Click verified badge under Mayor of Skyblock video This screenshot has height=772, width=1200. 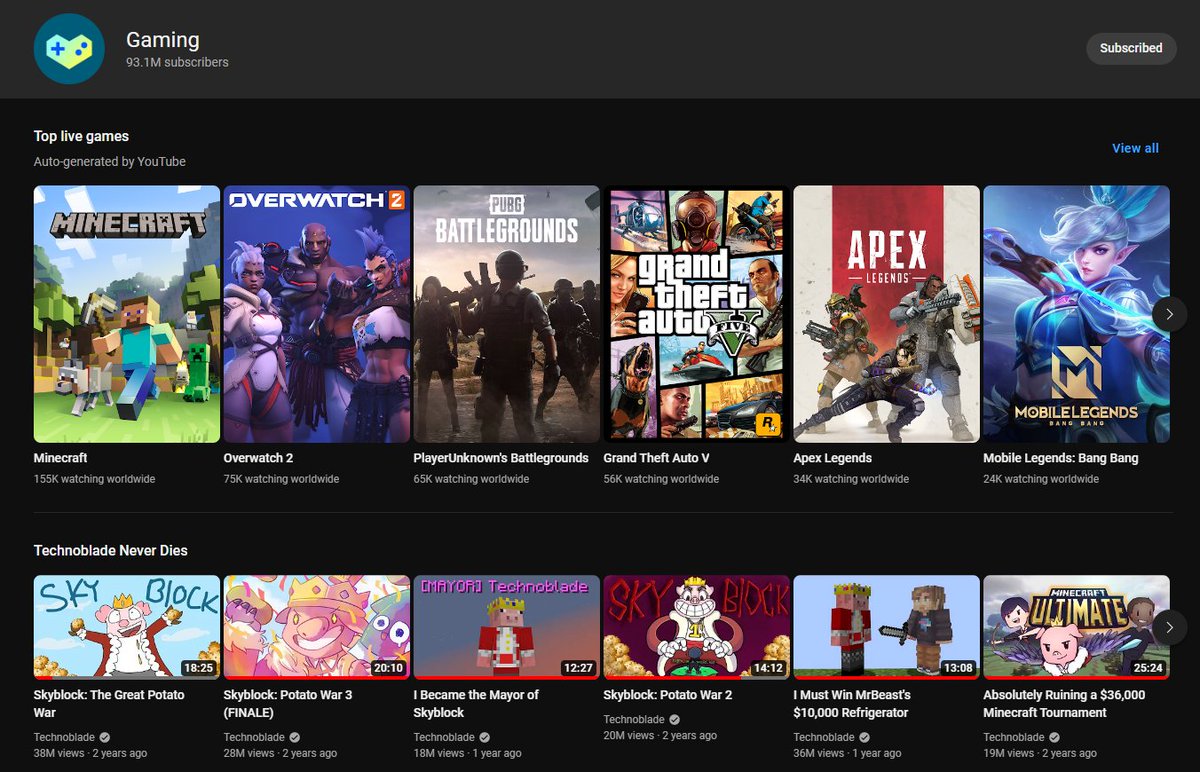pos(485,738)
